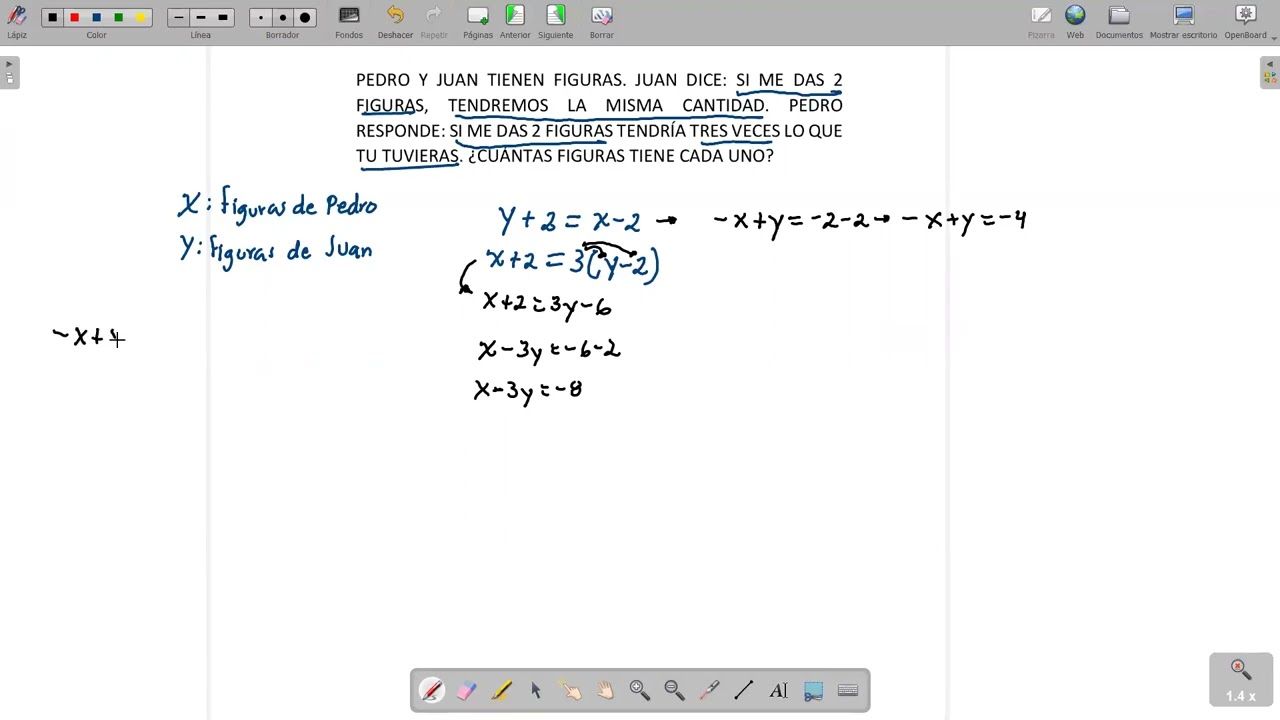Viewport: 1280px width, 720px height.
Task: Clear the page with Borrar
Action: (x=602, y=22)
